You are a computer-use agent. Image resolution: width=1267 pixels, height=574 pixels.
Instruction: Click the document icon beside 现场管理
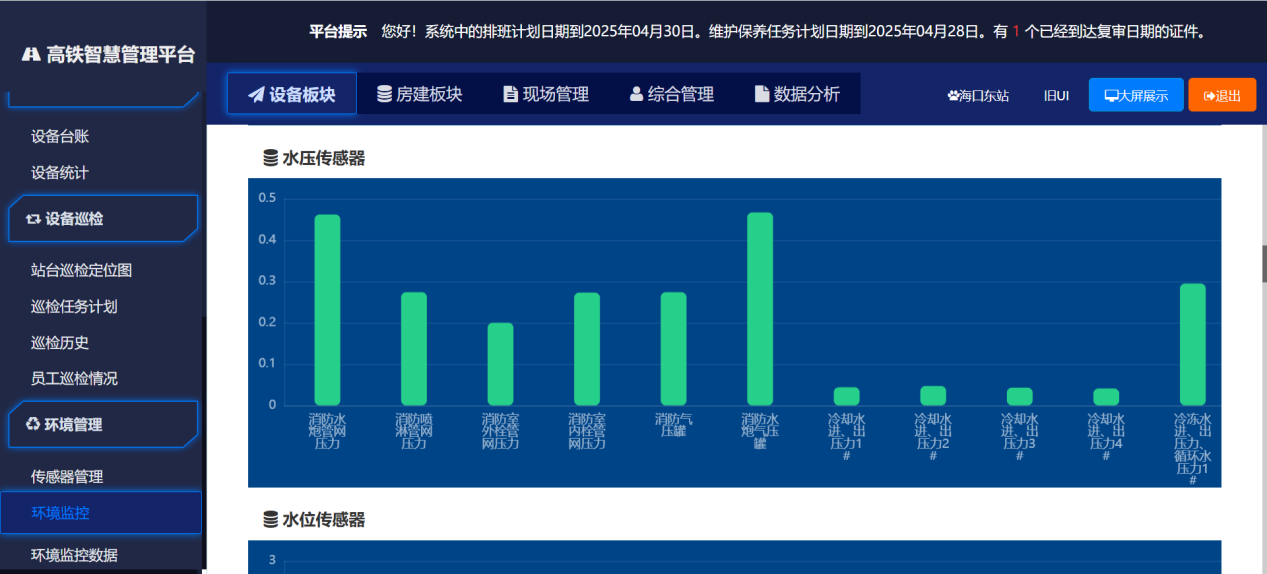511,94
